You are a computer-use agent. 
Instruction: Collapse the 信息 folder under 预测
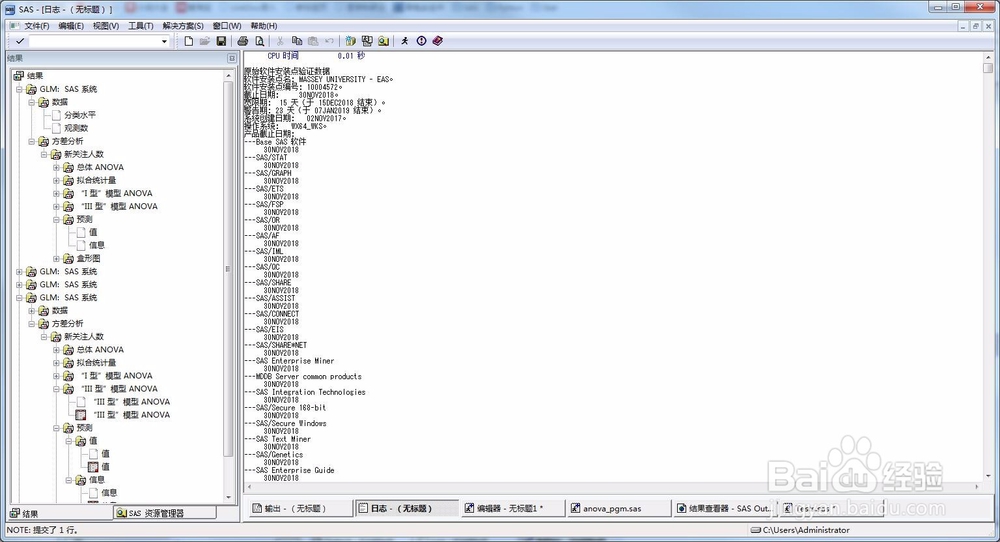pyautogui.click(x=68, y=480)
